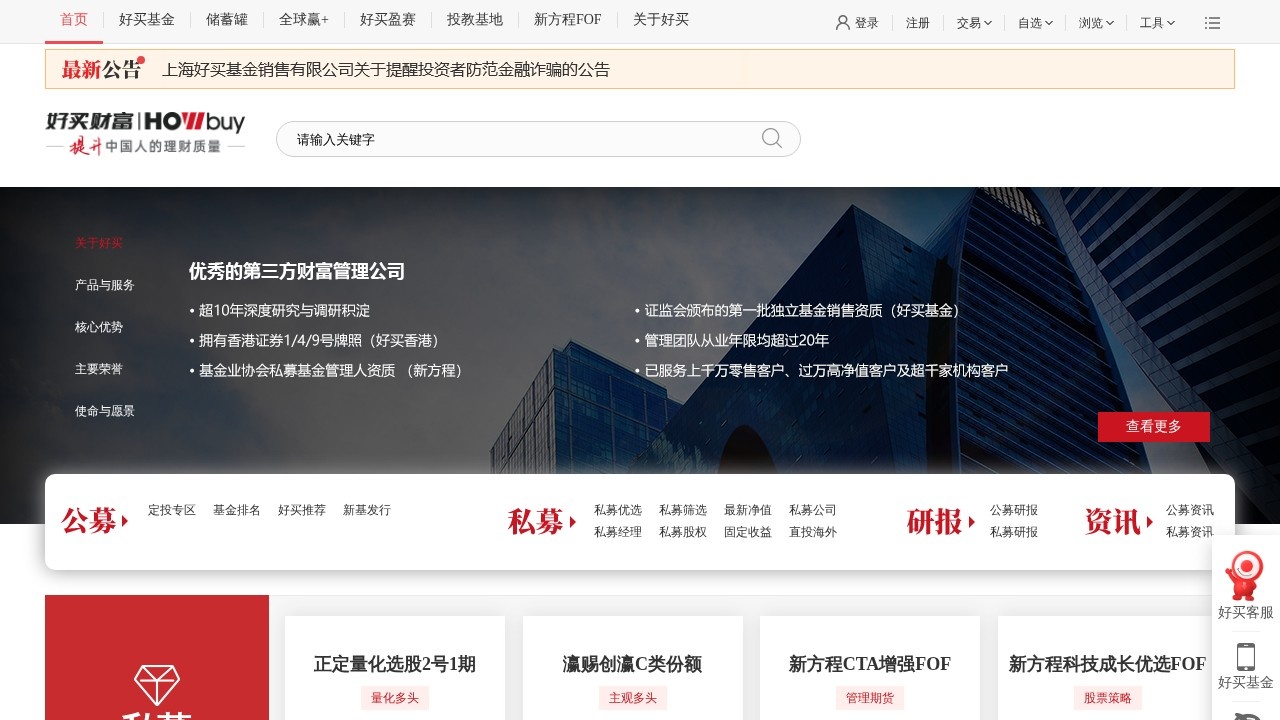Expand the 交易 dropdown
The height and width of the screenshot is (720, 1280).
974,23
